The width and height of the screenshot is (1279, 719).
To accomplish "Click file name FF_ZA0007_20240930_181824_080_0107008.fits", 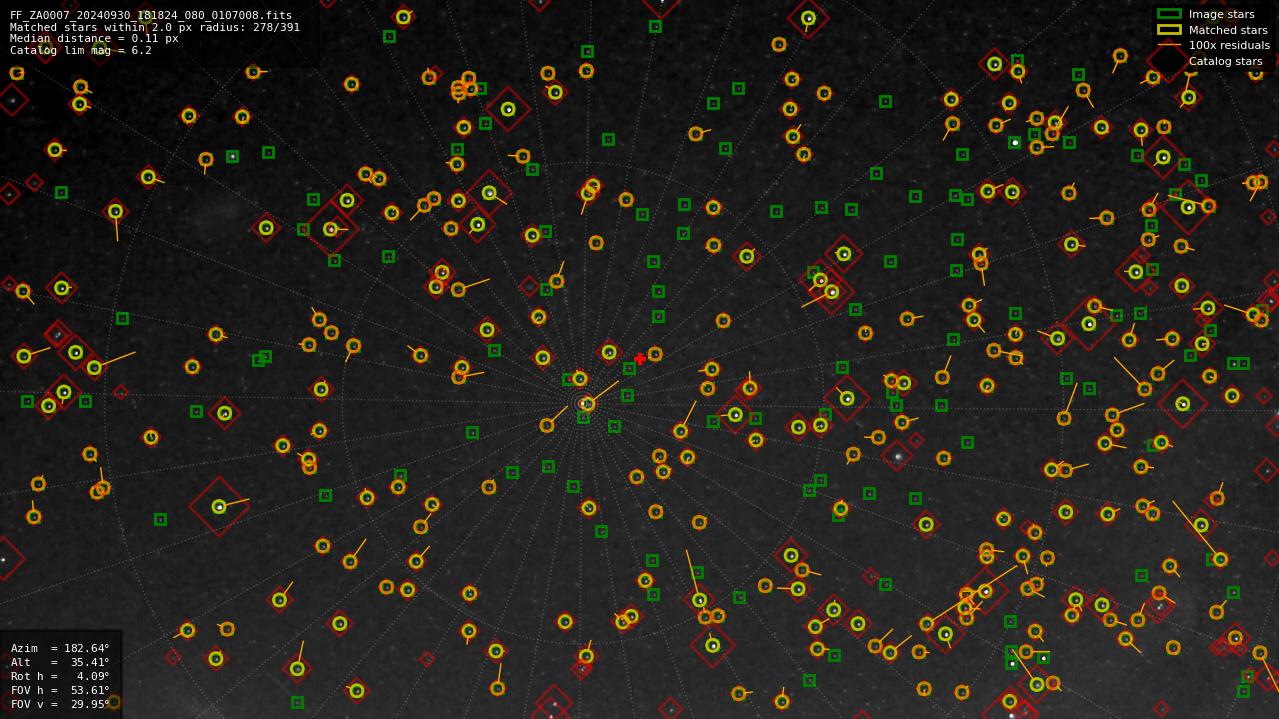I will (x=151, y=16).
